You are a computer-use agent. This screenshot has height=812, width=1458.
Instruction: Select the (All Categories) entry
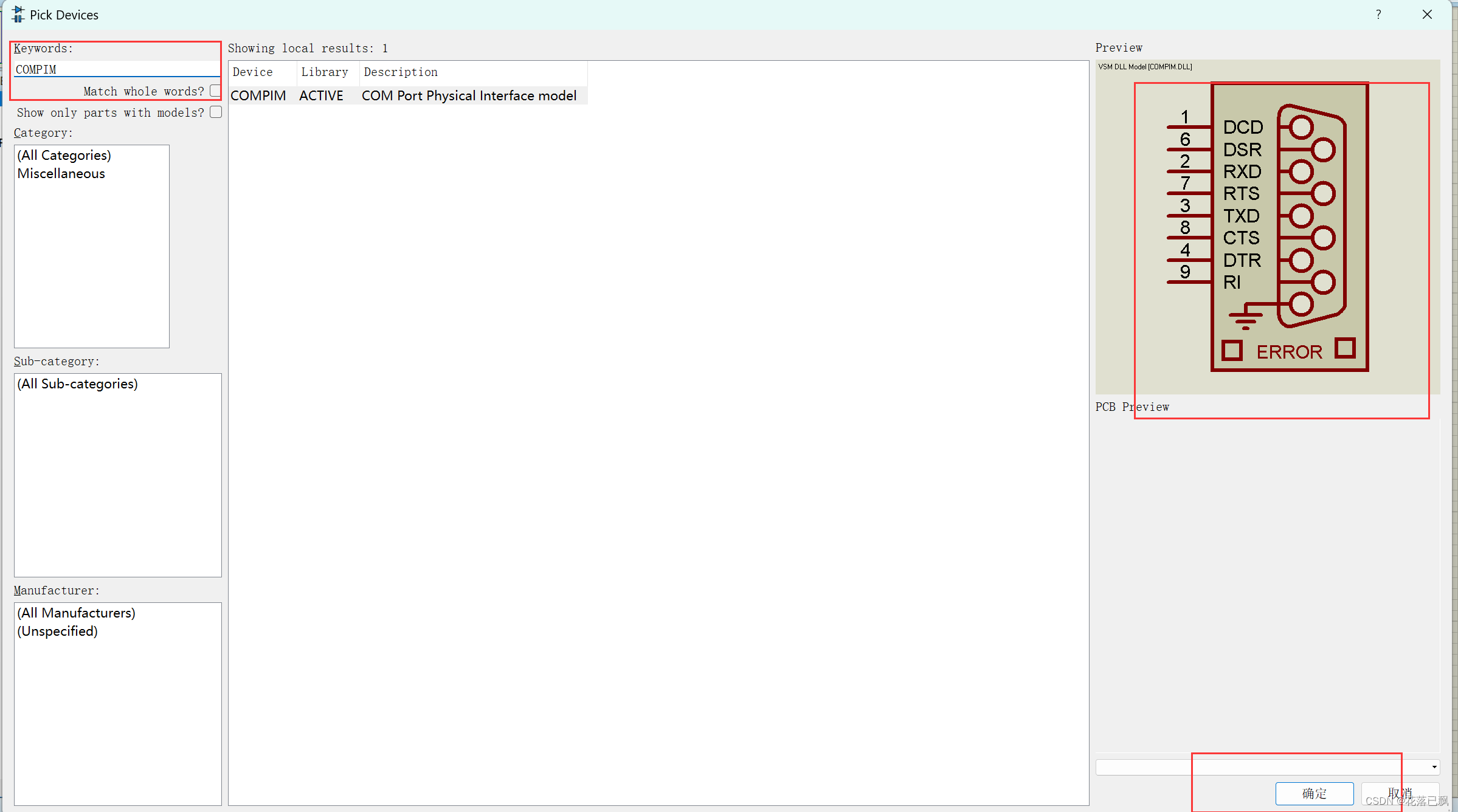click(64, 155)
